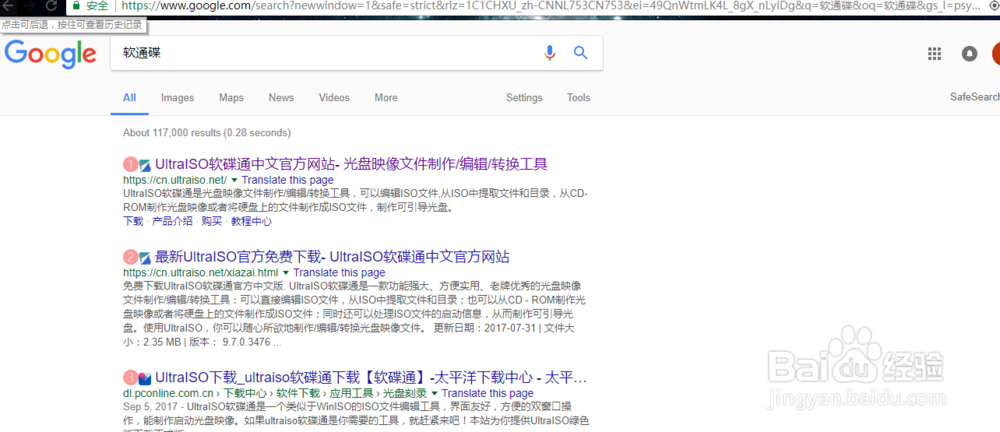Switch to the News tab
This screenshot has height=432, width=1000.
pos(281,98)
